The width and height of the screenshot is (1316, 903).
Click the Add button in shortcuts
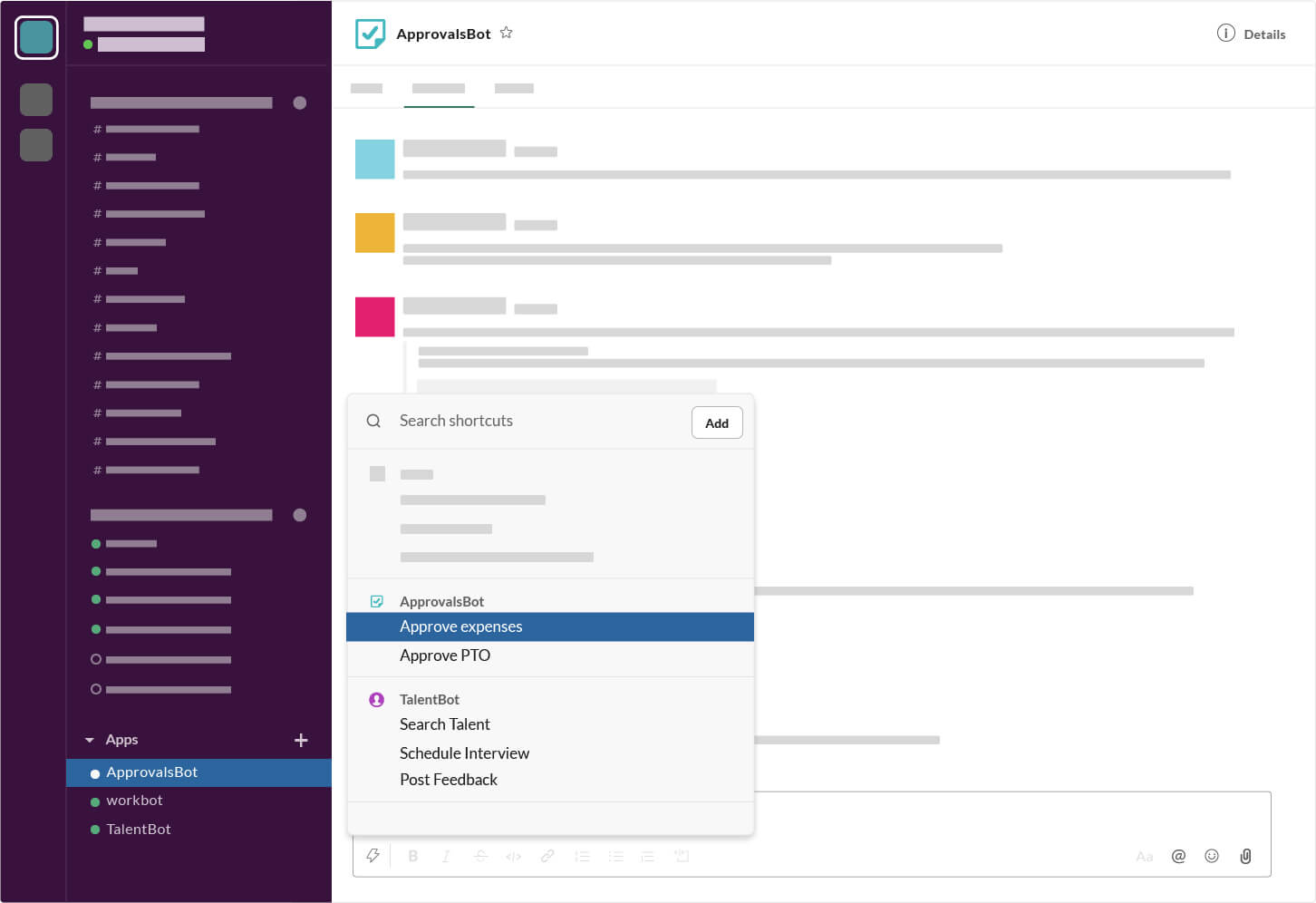click(716, 422)
